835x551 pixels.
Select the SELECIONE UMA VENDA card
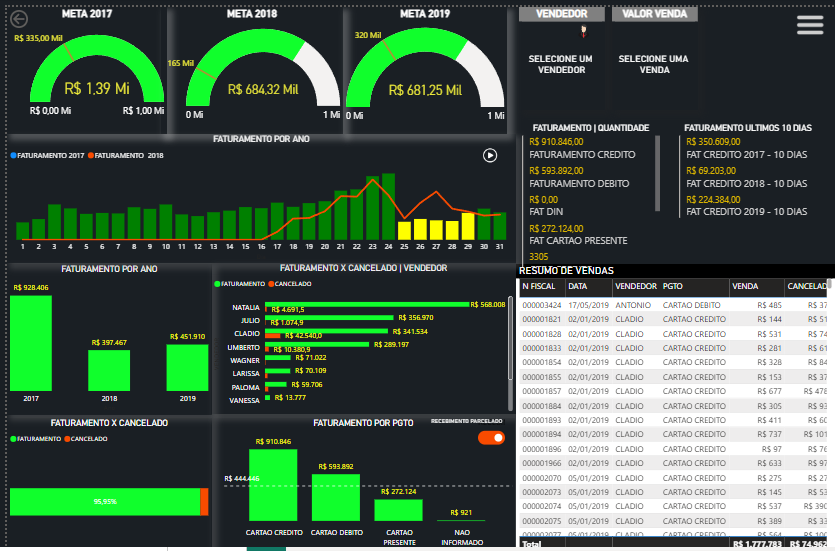pos(653,64)
